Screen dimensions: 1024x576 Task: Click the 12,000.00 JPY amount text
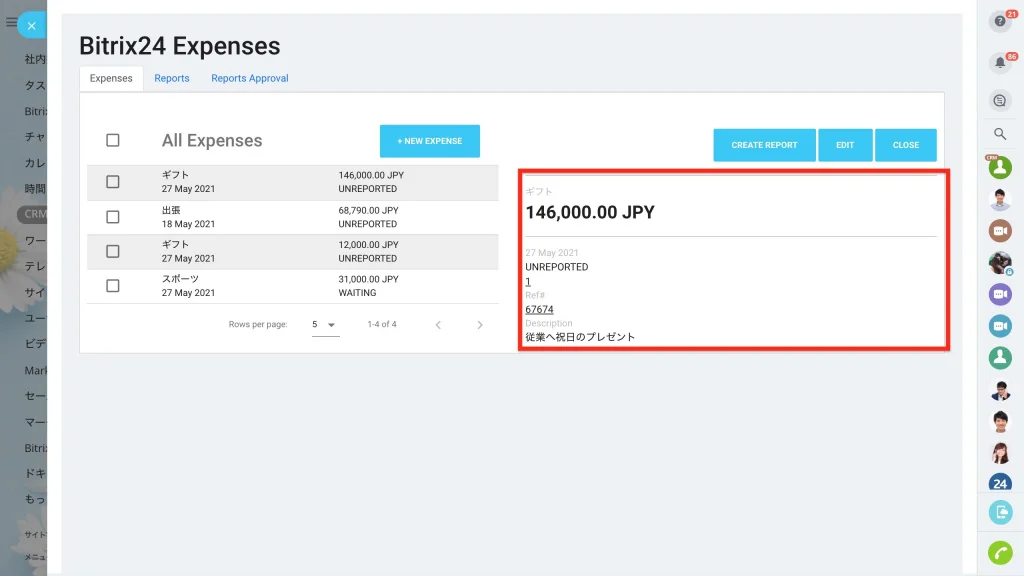(x=368, y=244)
